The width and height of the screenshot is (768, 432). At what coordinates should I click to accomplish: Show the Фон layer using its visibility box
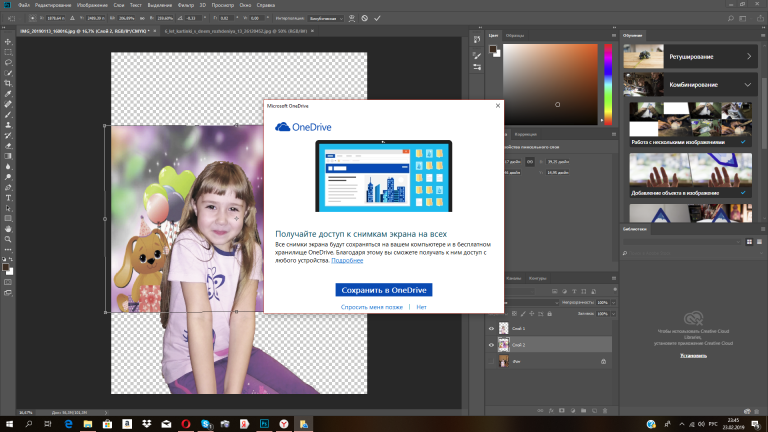[491, 361]
